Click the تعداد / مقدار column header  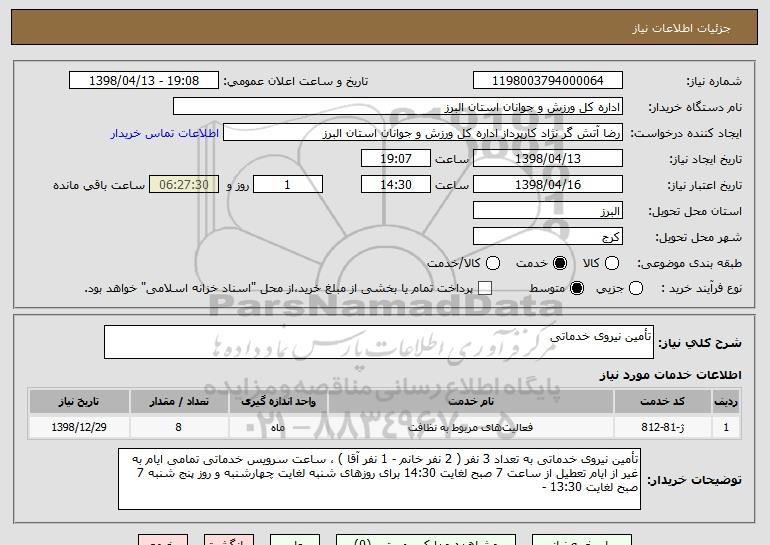(x=179, y=402)
